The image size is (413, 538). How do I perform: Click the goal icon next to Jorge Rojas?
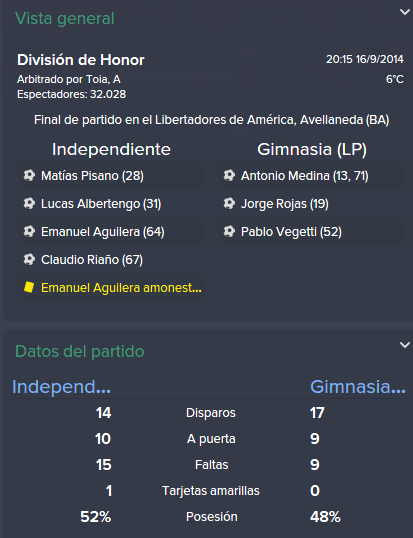[x=229, y=203]
